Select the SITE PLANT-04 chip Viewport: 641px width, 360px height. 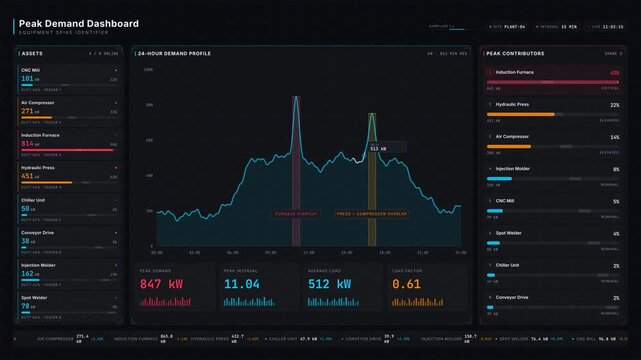(x=507, y=27)
